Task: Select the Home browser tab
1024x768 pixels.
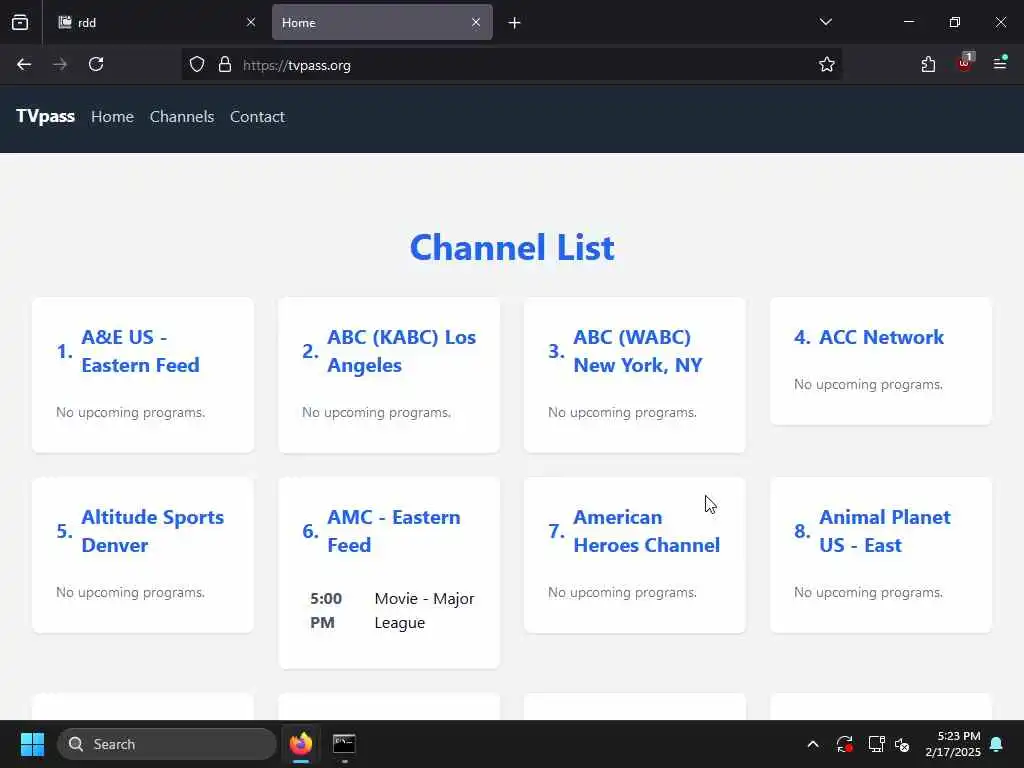Action: pyautogui.click(x=382, y=22)
